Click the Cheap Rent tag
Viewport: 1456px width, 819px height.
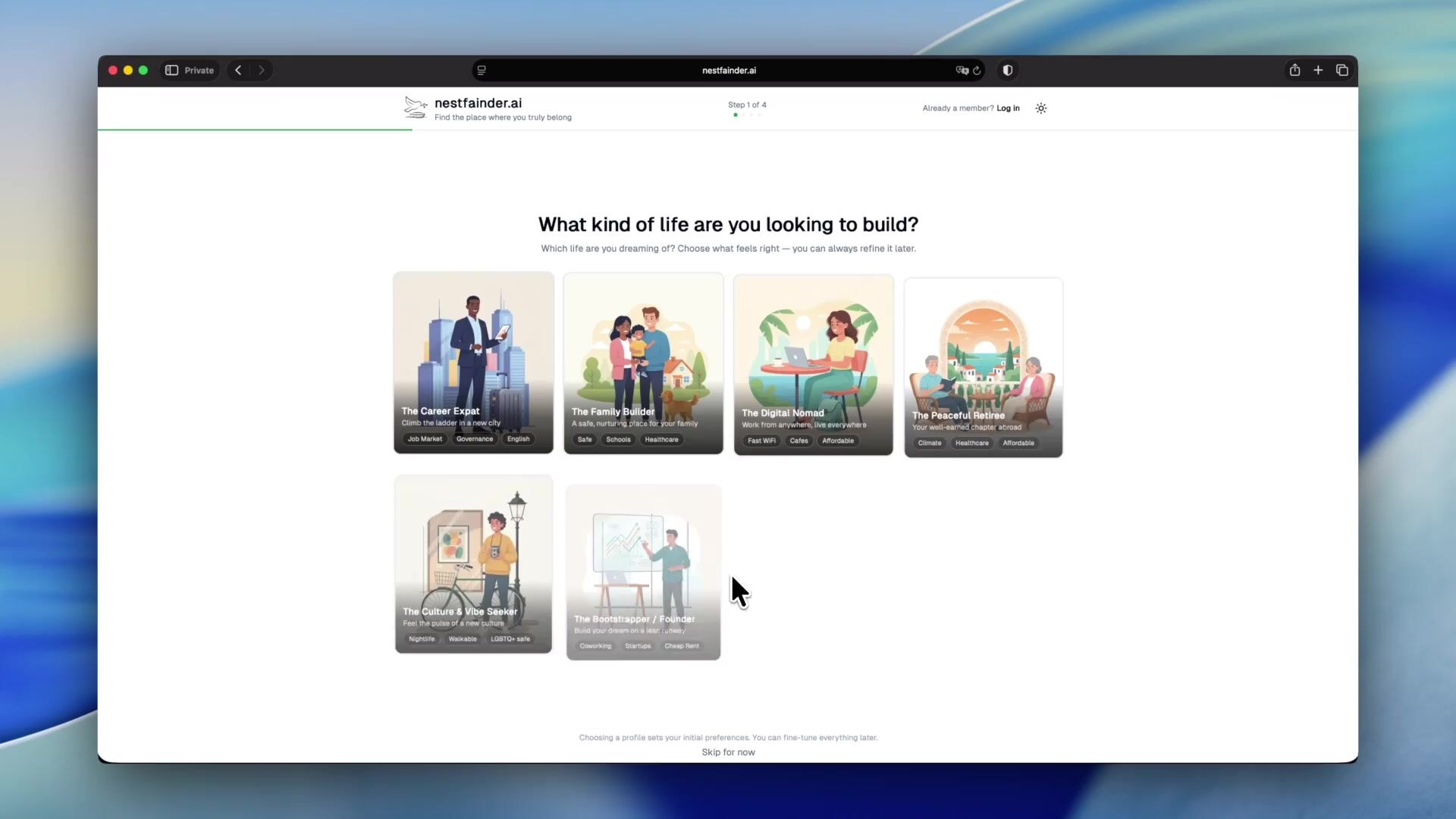[x=682, y=646]
